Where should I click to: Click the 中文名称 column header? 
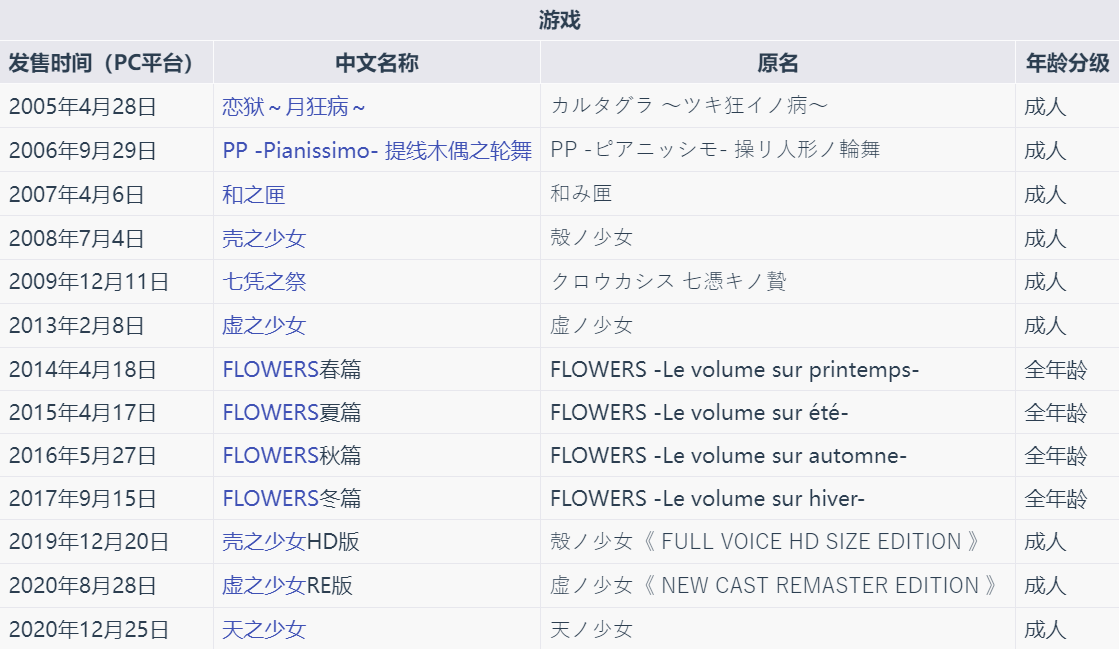tap(377, 63)
